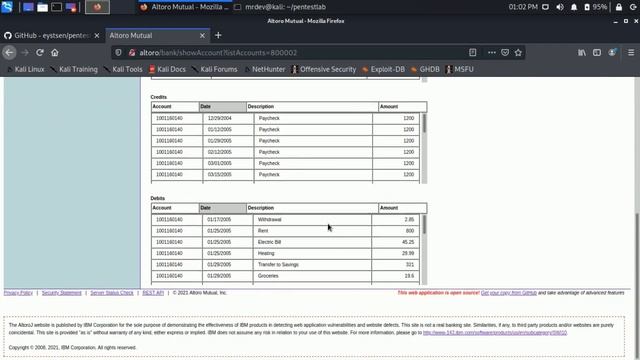
Task: Open a new browser tab
Action: click(x=218, y=36)
